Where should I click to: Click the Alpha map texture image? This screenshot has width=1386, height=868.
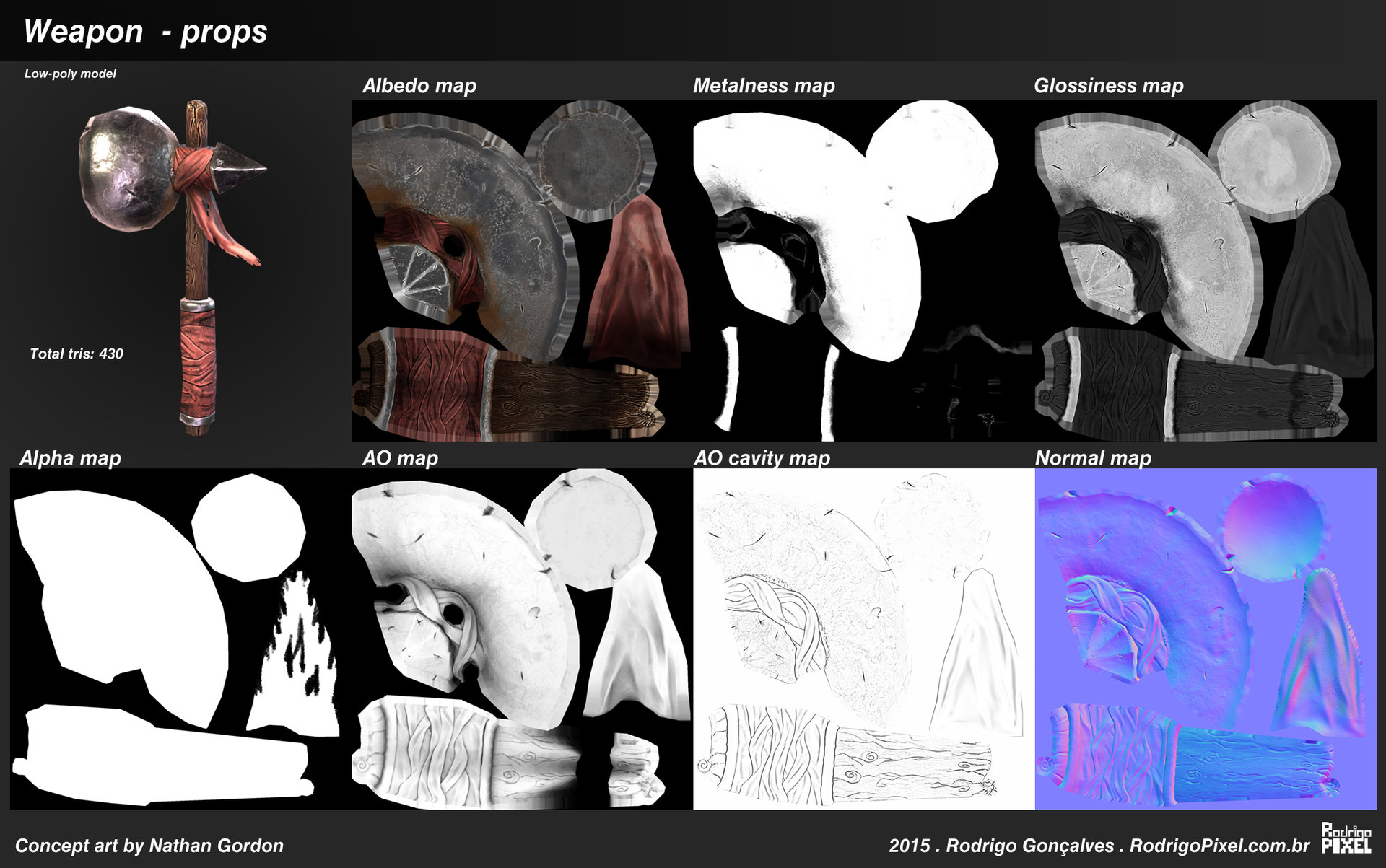pyautogui.click(x=180, y=639)
